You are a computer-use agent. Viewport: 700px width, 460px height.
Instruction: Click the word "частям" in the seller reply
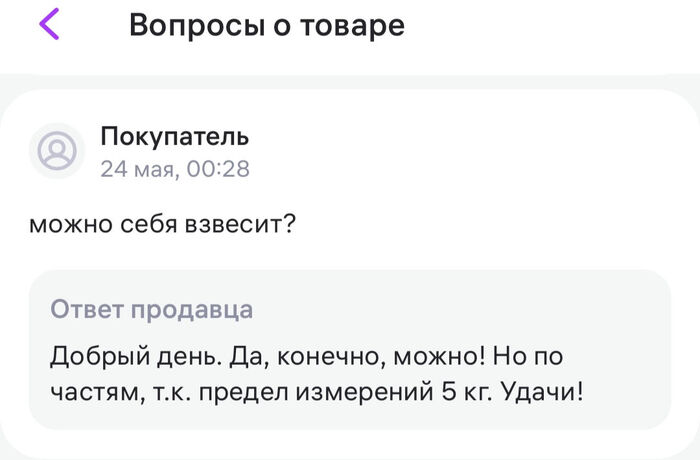pos(91,392)
